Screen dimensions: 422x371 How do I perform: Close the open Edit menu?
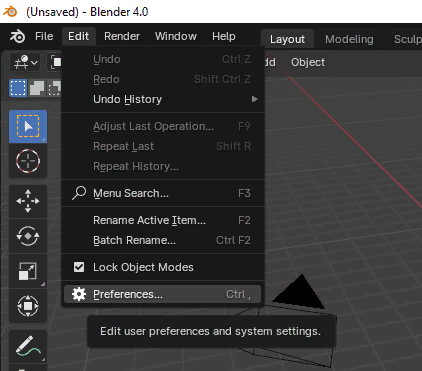[79, 36]
